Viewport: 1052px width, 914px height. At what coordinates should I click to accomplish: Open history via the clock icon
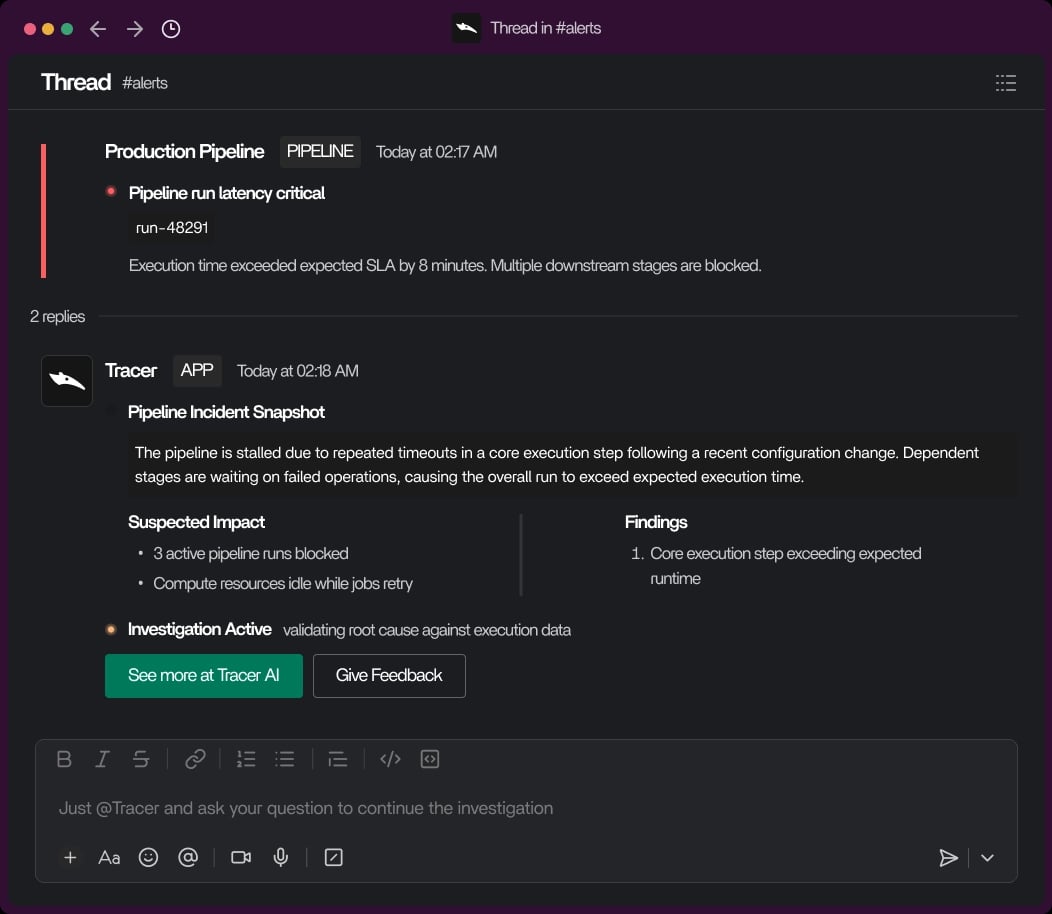coord(171,29)
